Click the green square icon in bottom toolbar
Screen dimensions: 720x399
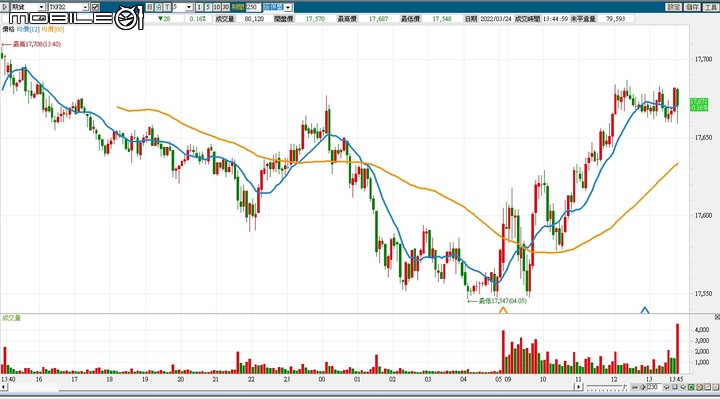(692, 388)
